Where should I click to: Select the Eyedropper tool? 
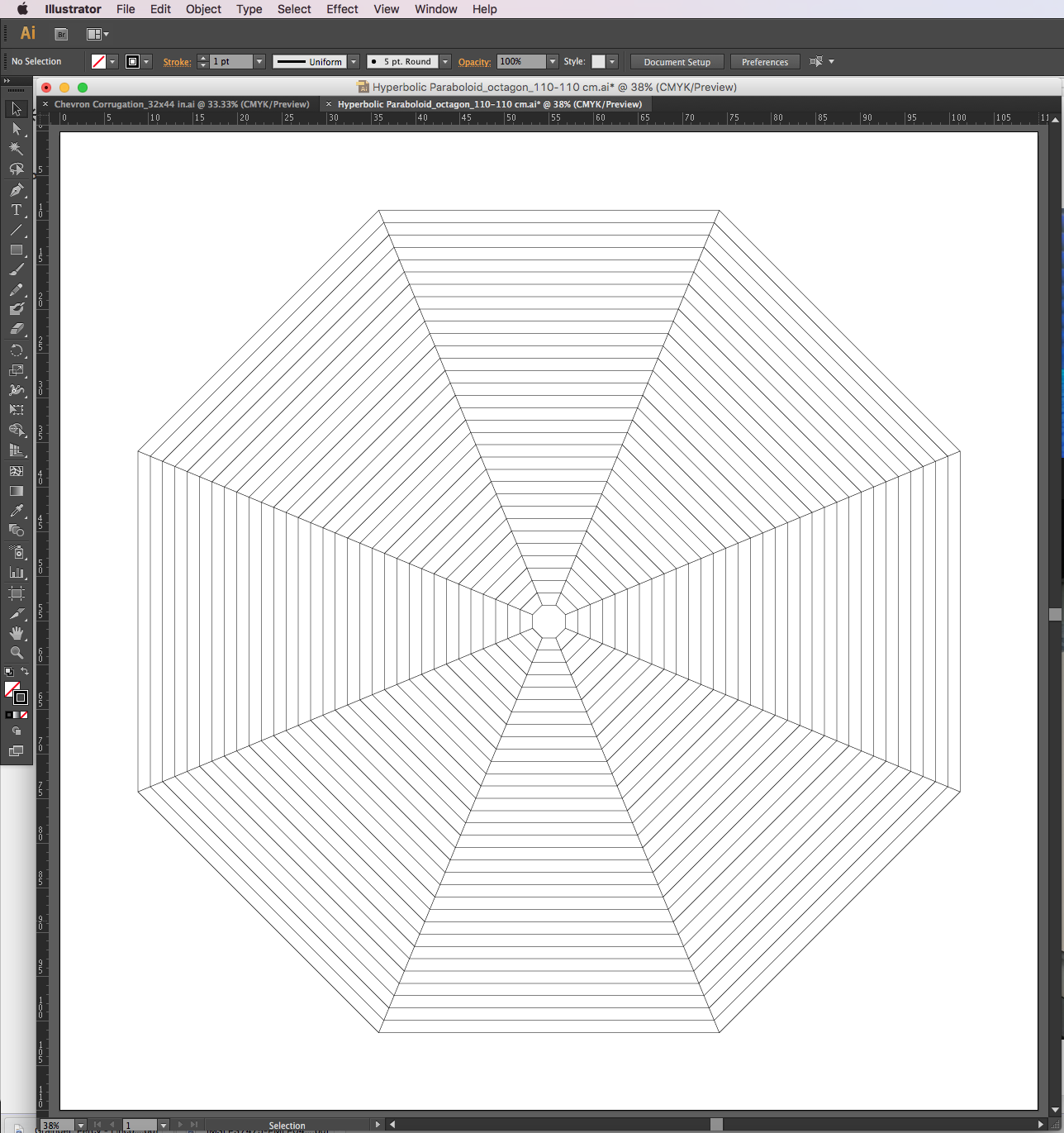(16, 511)
